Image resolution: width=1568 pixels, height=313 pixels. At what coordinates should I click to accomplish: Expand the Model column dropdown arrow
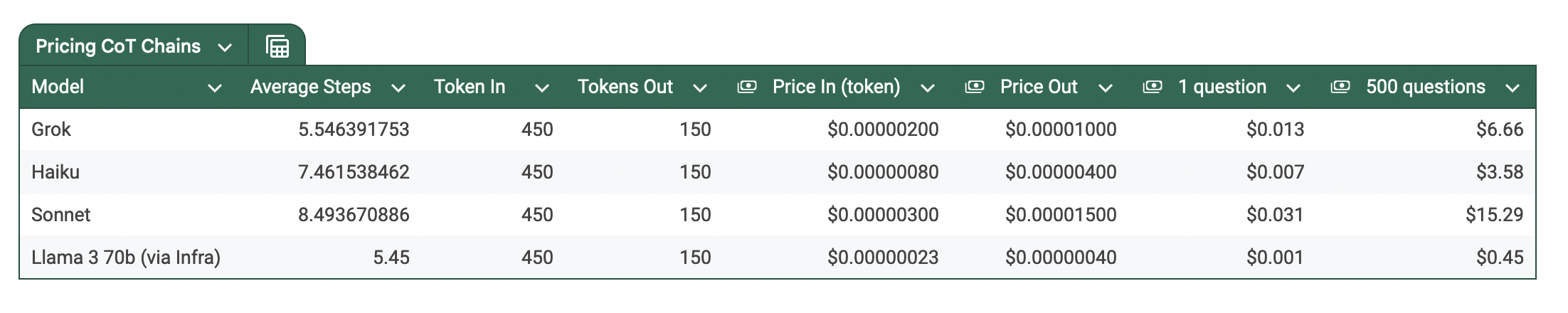point(214,88)
